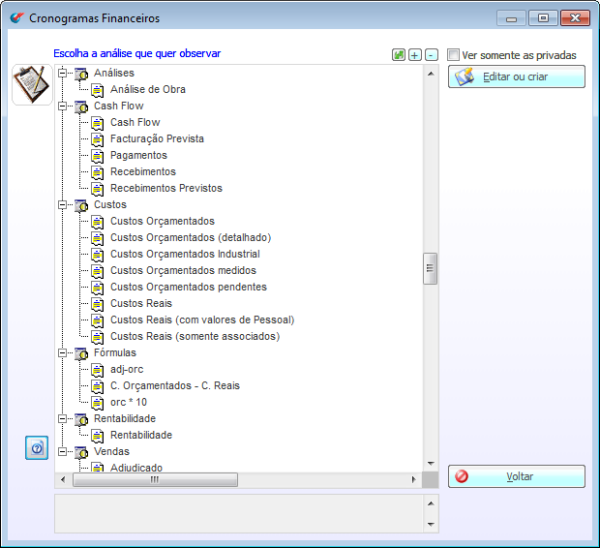Click the Custos Reais (somente associados) document icon
Image resolution: width=600 pixels, height=548 pixels.
coord(98,337)
